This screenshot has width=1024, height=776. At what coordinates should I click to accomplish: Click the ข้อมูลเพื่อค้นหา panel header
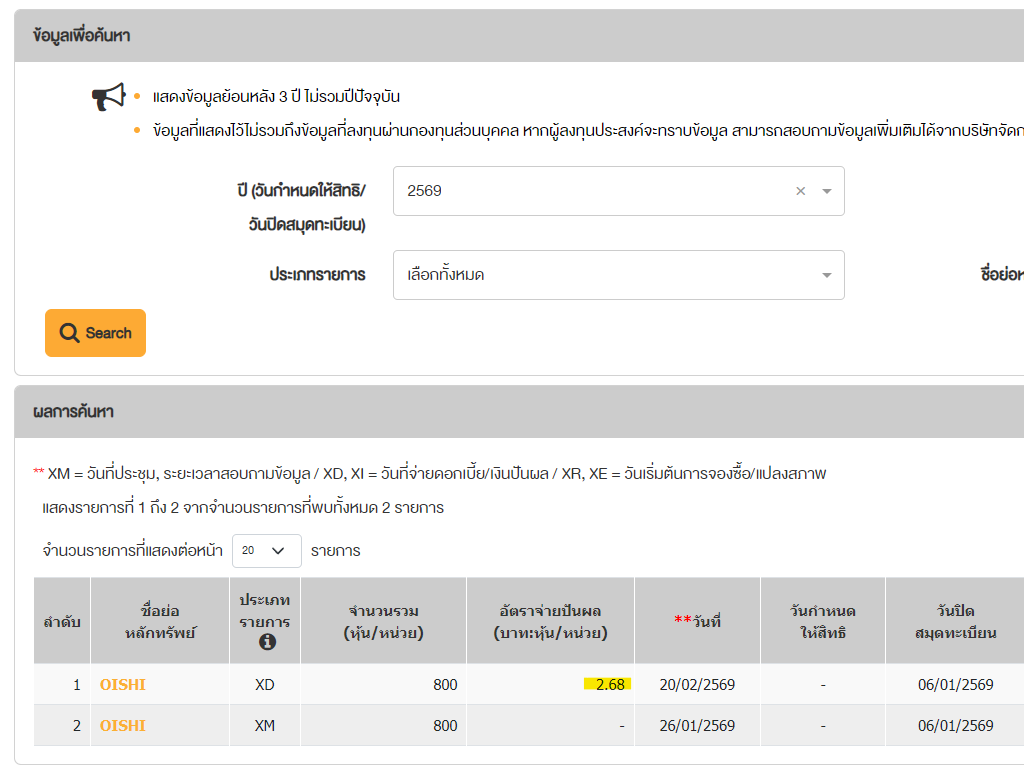pyautogui.click(x=82, y=36)
